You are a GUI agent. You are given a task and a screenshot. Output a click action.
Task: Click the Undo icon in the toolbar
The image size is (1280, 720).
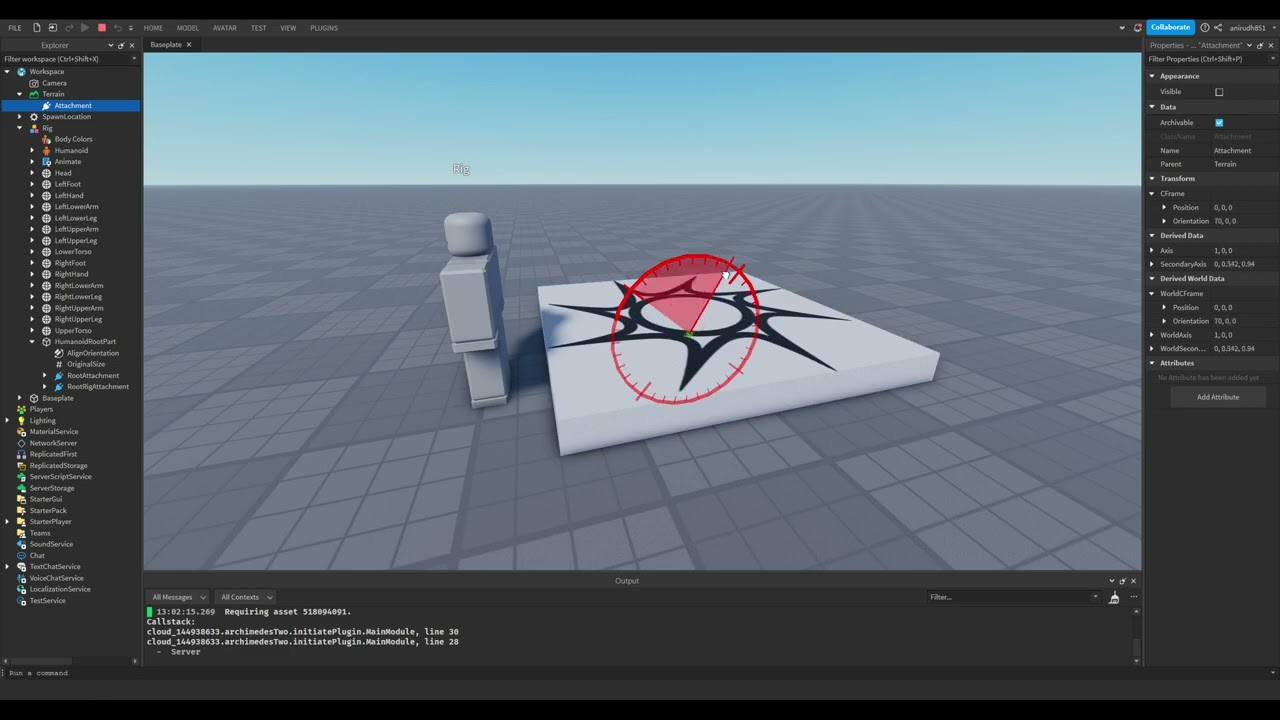tap(118, 27)
